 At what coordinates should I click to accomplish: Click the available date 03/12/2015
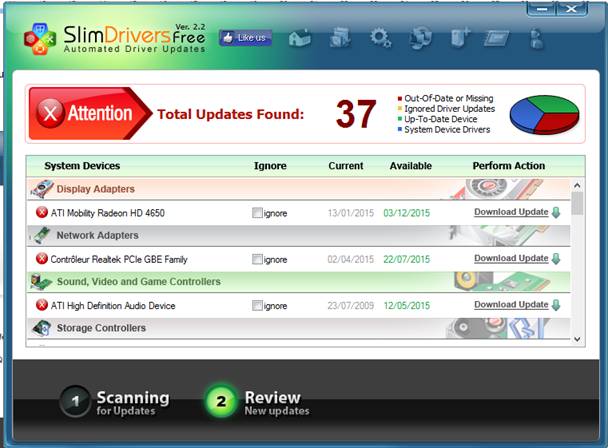[x=406, y=213]
